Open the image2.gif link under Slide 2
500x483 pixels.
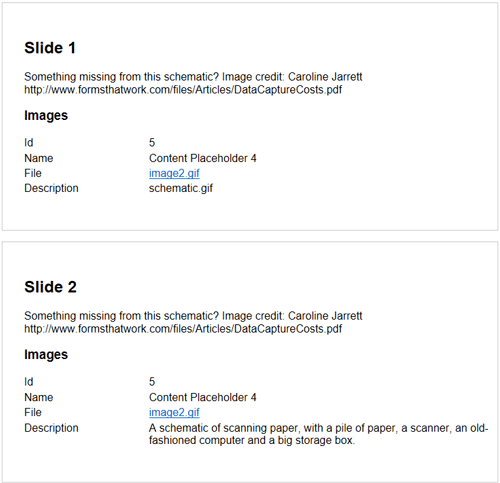(174, 412)
